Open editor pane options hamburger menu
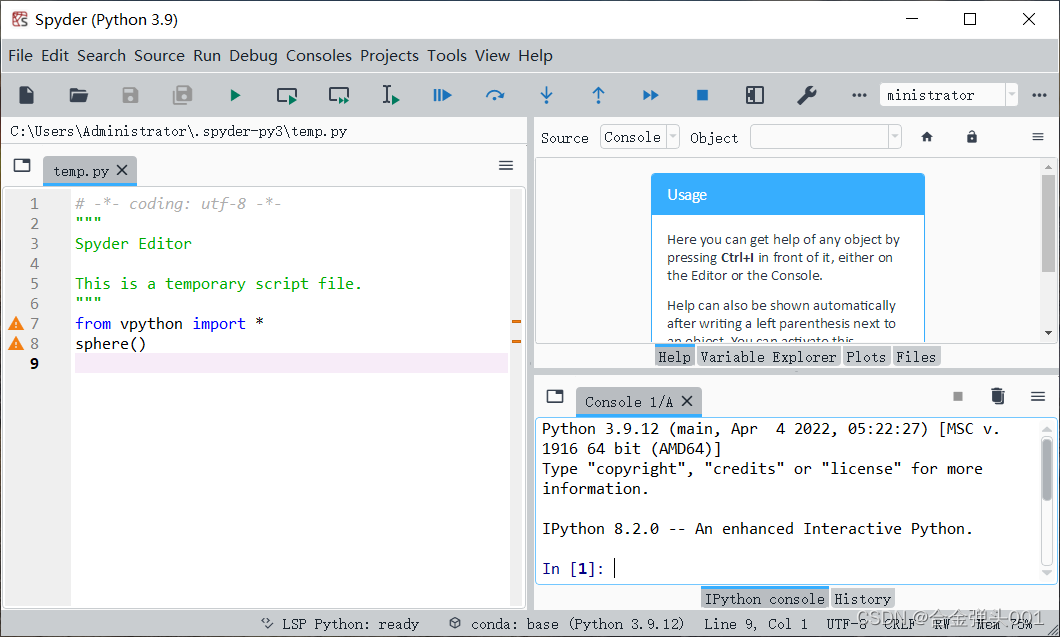 pos(506,166)
